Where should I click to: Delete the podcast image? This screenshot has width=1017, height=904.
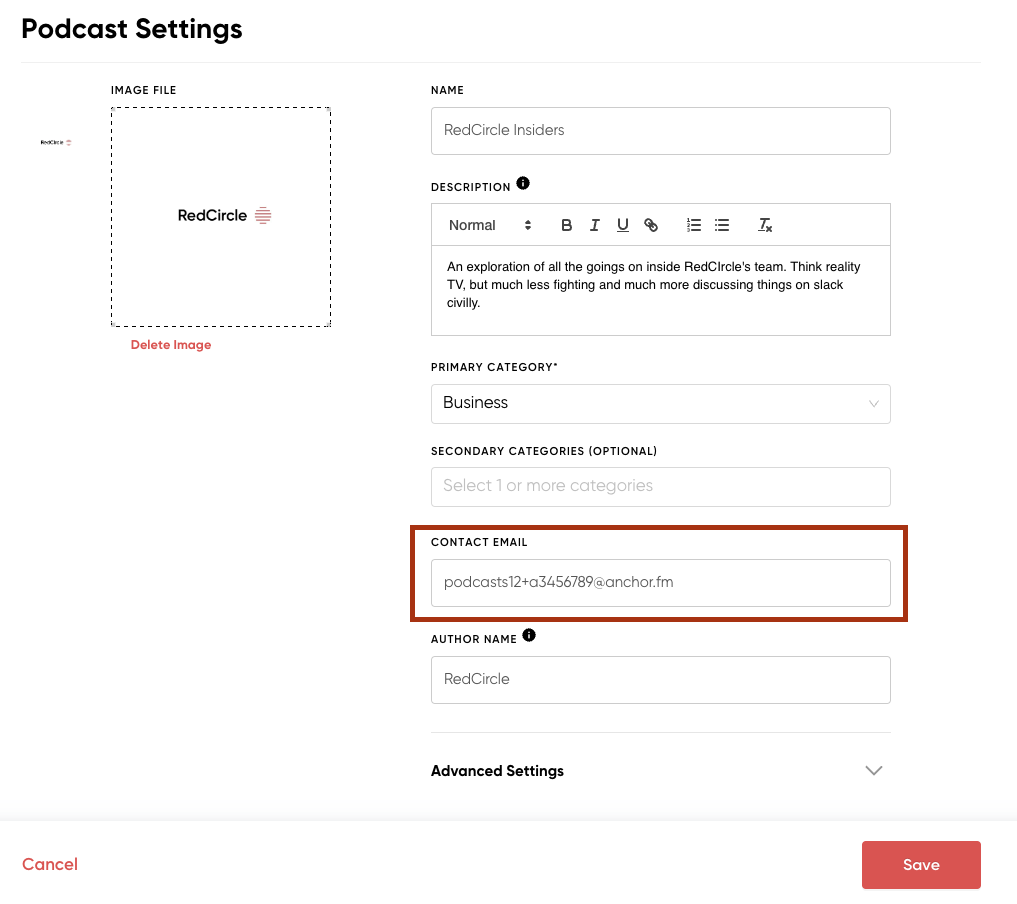click(x=171, y=345)
